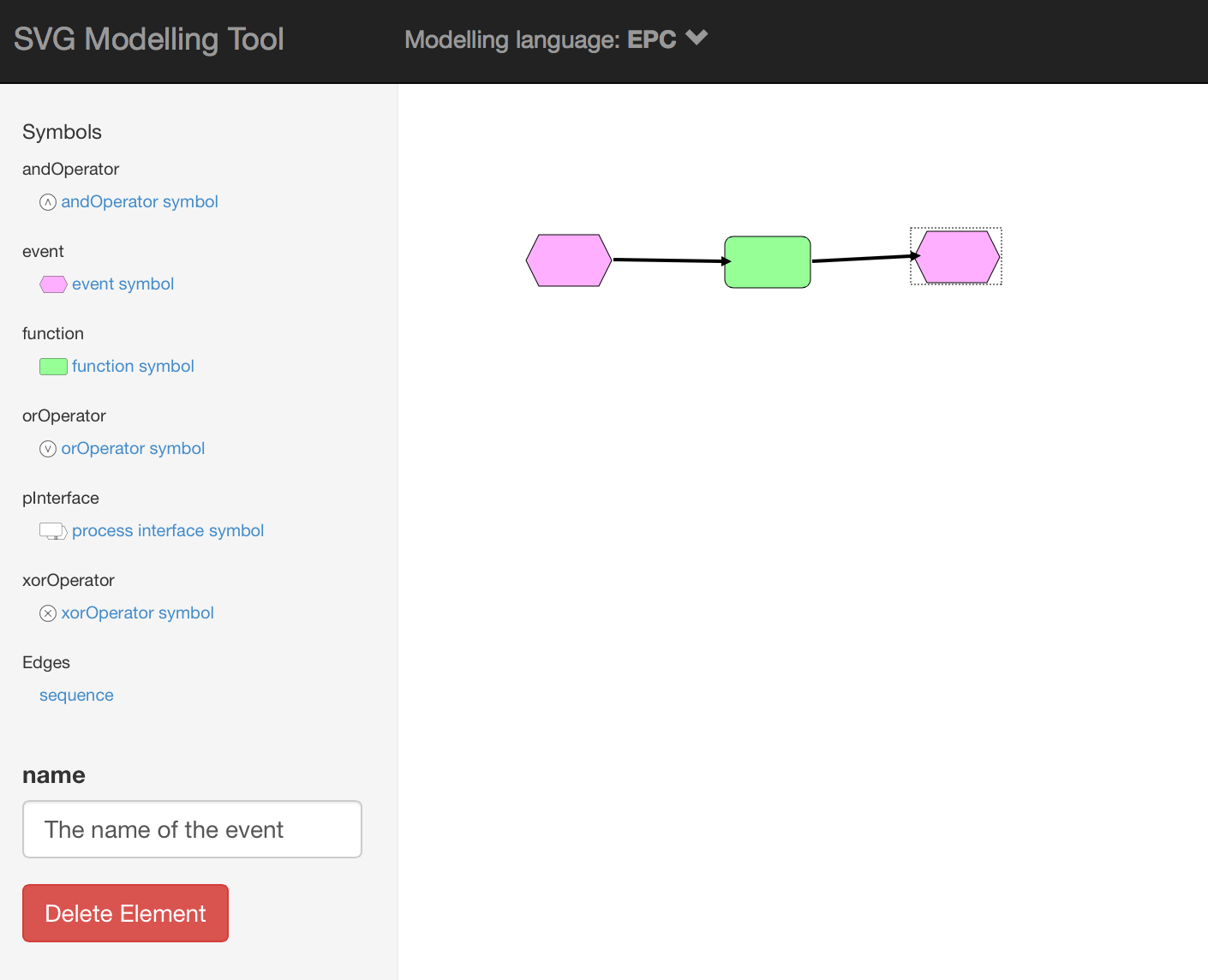Click the pink event hexagon icon in sidebar
This screenshot has height=980, width=1208.
pyautogui.click(x=53, y=284)
